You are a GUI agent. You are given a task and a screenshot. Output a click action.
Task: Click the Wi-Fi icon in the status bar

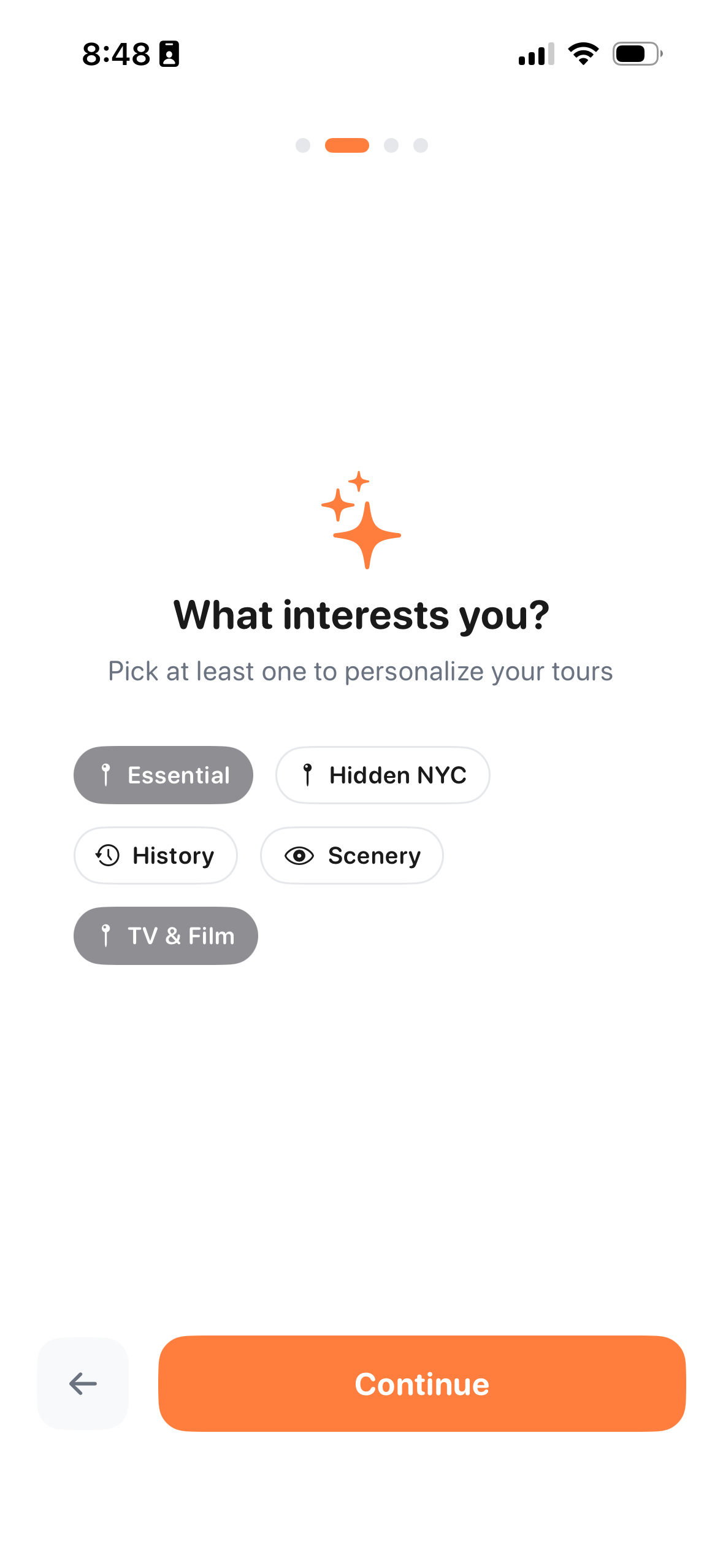pyautogui.click(x=583, y=54)
